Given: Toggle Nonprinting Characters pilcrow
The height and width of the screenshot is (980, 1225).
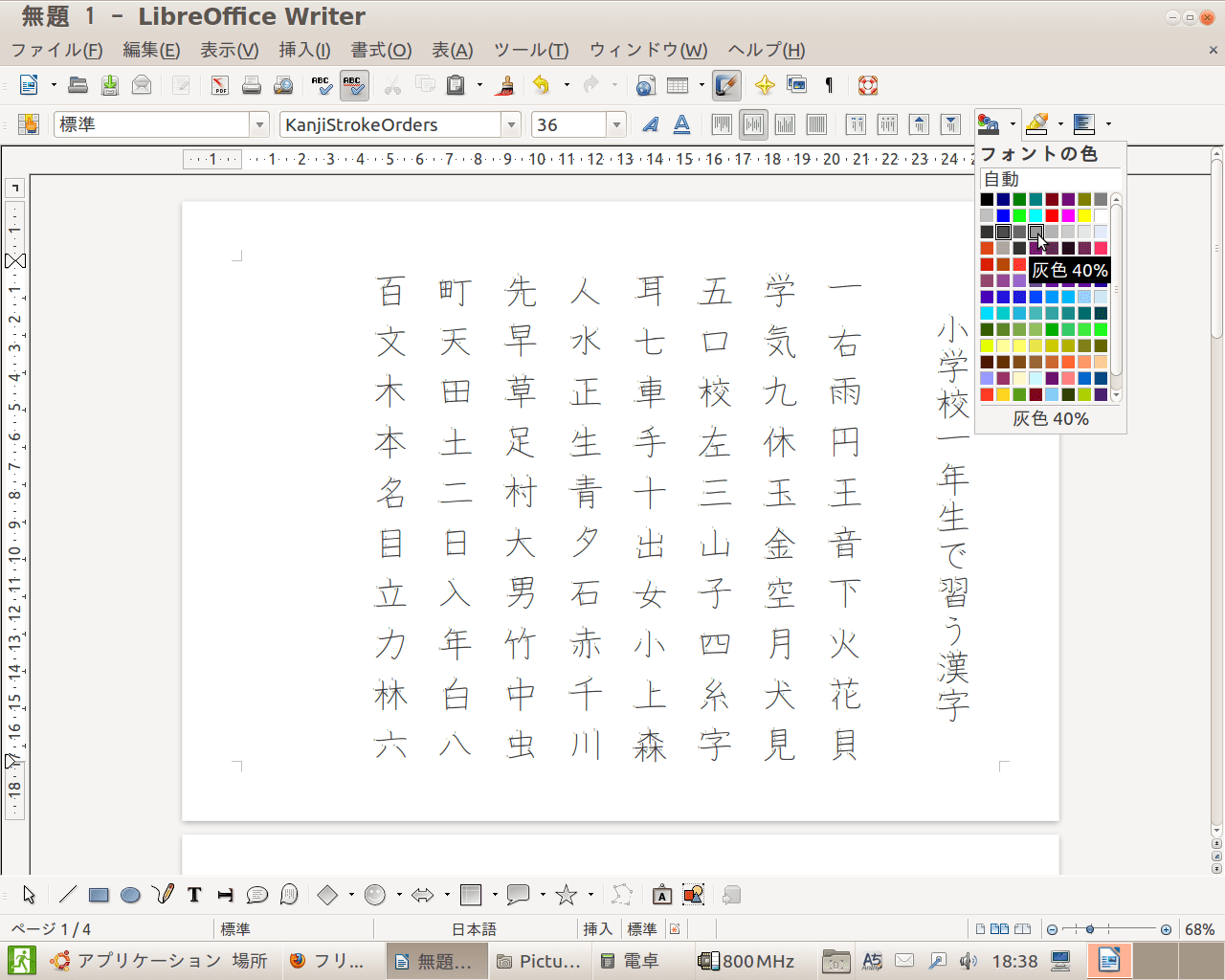Looking at the screenshot, I should (x=829, y=85).
